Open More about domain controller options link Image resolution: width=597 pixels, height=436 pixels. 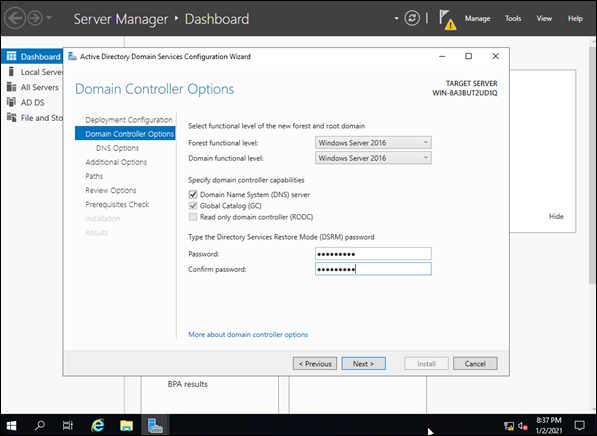pyautogui.click(x=248, y=334)
